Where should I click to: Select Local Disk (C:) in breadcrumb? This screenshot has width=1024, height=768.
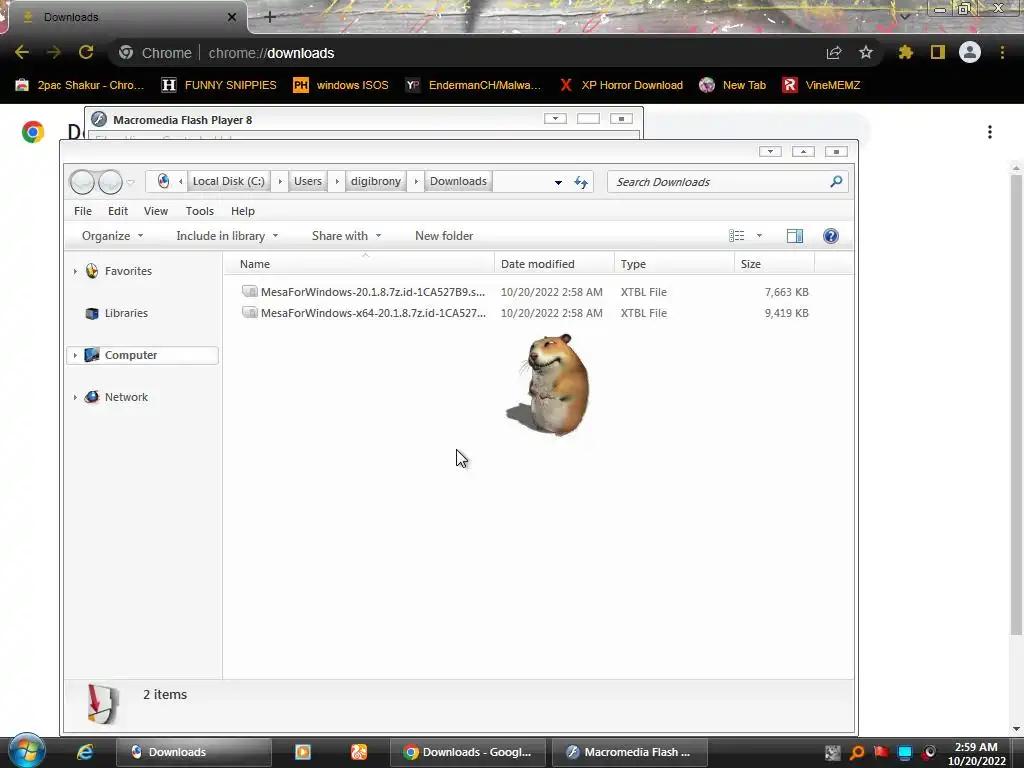click(229, 181)
